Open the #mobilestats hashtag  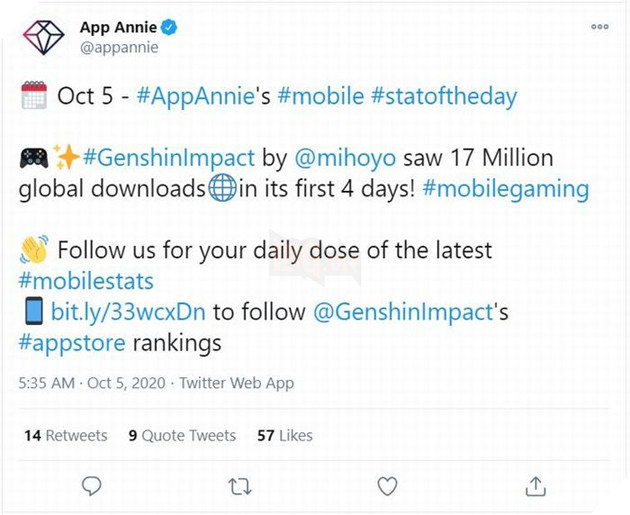(x=86, y=282)
